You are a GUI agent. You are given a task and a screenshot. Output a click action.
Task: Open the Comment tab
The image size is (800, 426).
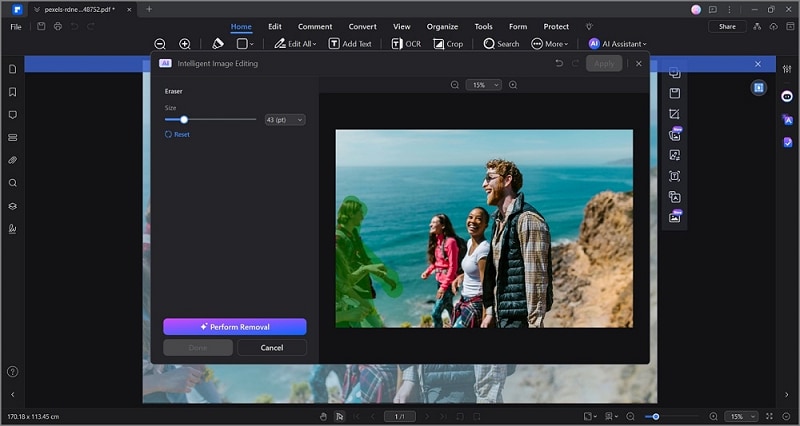[315, 27]
